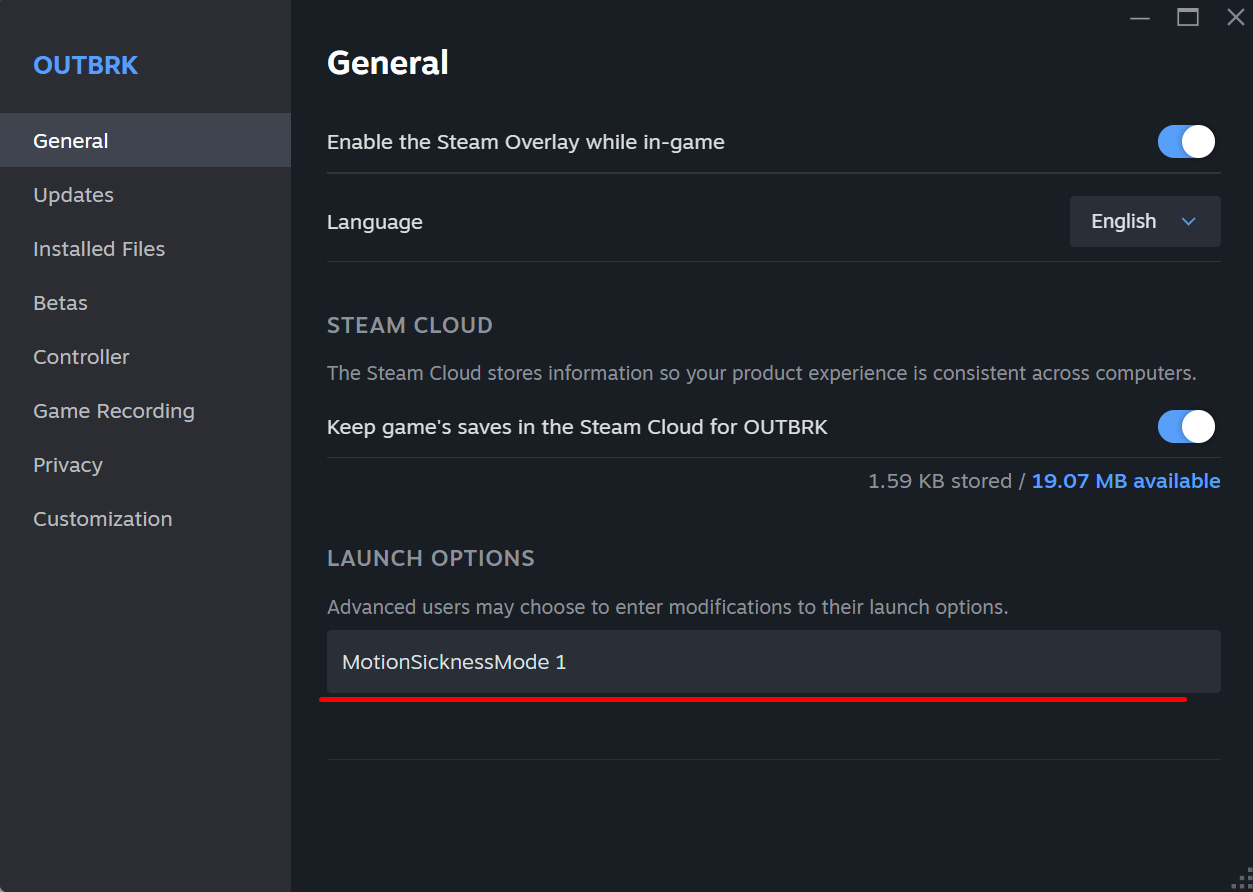Click the OUTBRK game title
1253x892 pixels.
pyautogui.click(x=85, y=65)
